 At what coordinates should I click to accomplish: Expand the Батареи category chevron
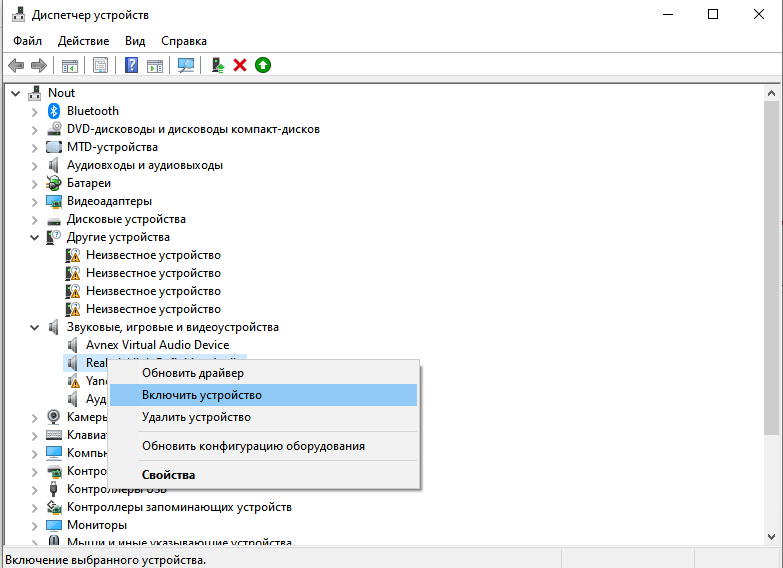click(x=34, y=184)
